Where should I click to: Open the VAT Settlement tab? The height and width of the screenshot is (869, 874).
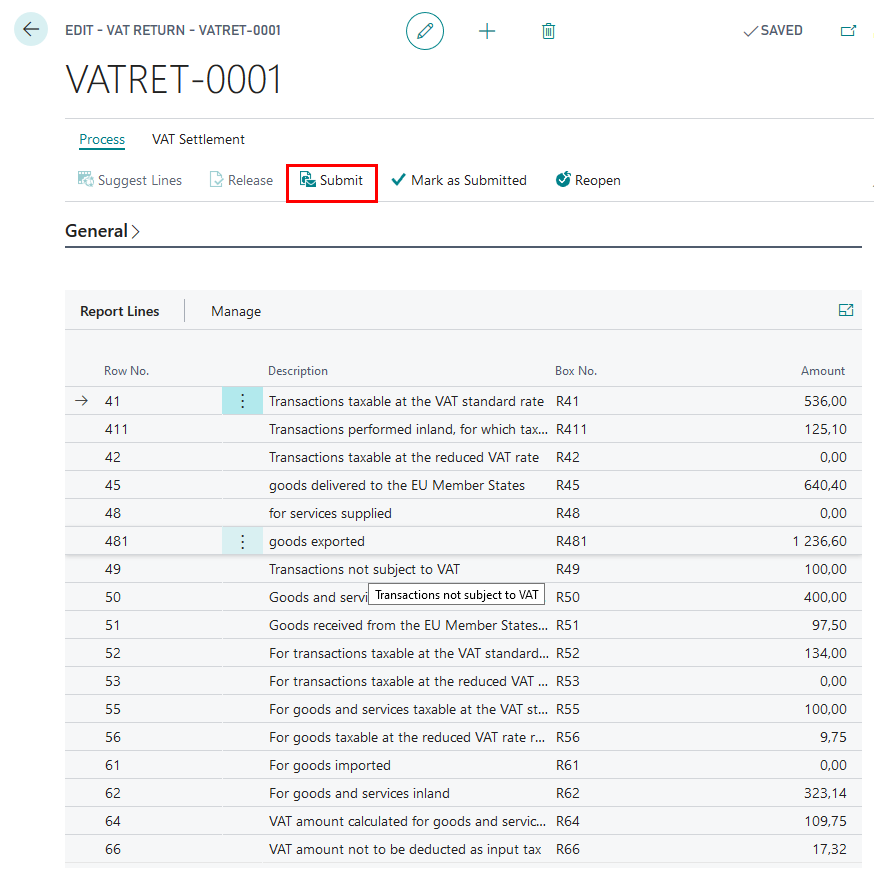(198, 139)
